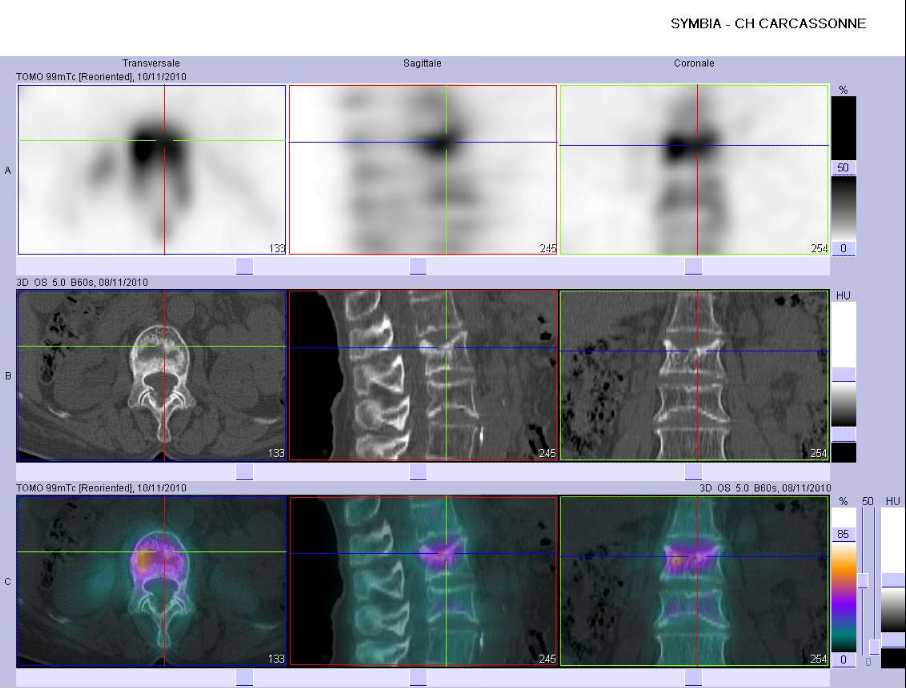906x688 pixels.
Task: Click the lower window handle on row B HU bar
Action: tap(844, 434)
